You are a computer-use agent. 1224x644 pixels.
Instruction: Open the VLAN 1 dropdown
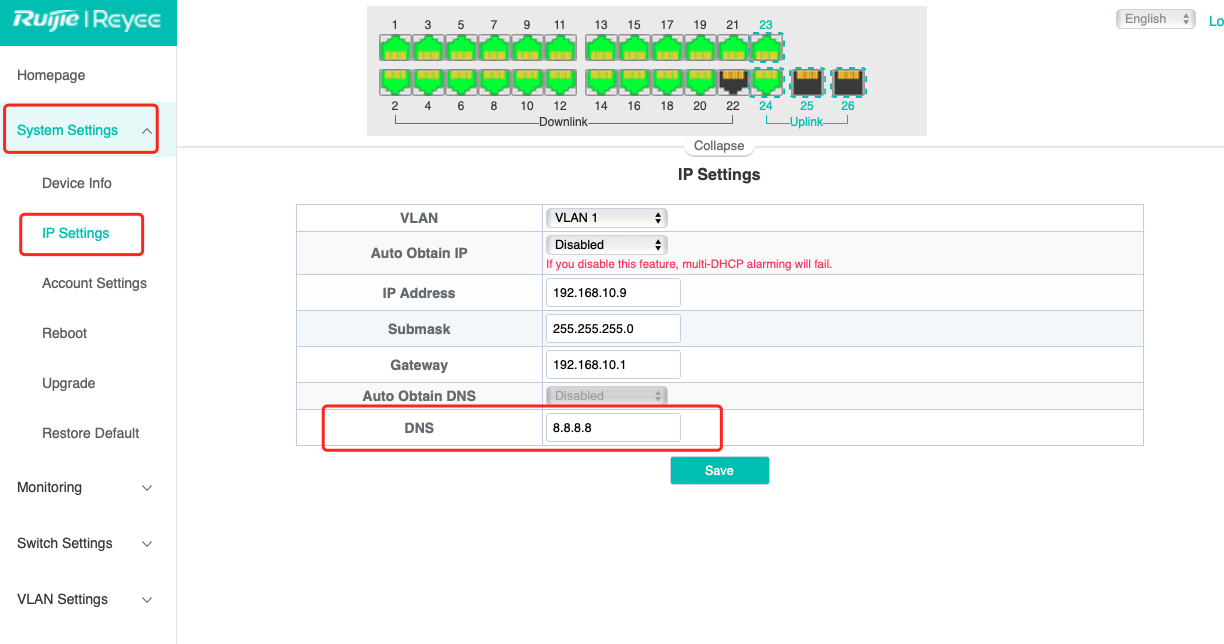(606, 218)
